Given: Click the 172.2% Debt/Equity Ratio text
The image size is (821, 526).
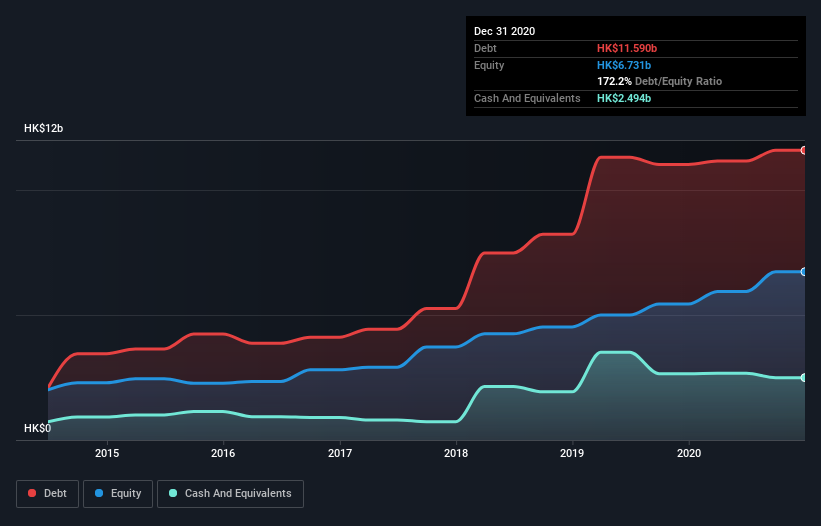Looking at the screenshot, I should click(659, 82).
